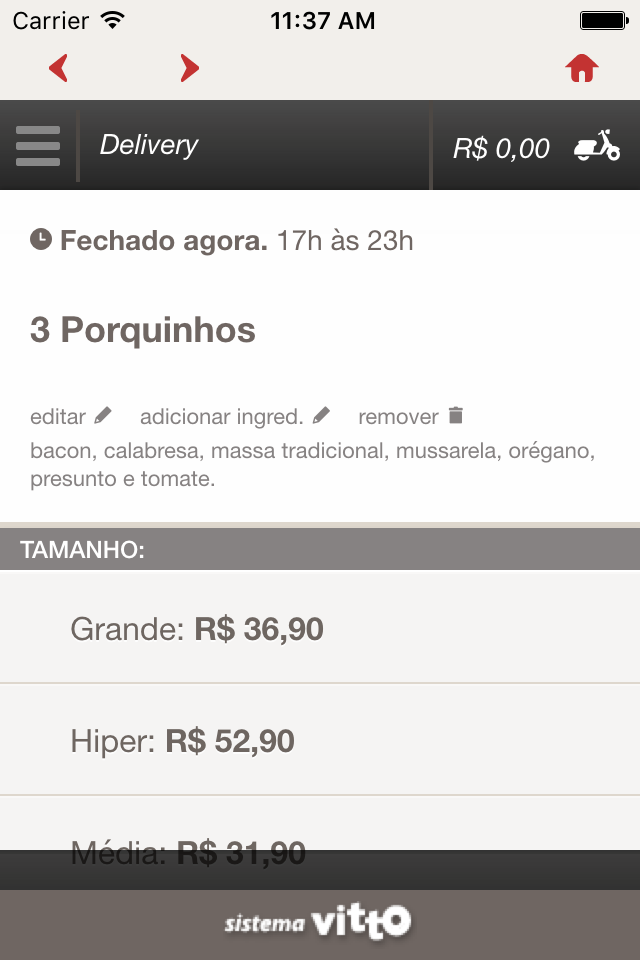Select the Média size R$ 31,90
This screenshot has height=960, width=640.
(x=320, y=823)
